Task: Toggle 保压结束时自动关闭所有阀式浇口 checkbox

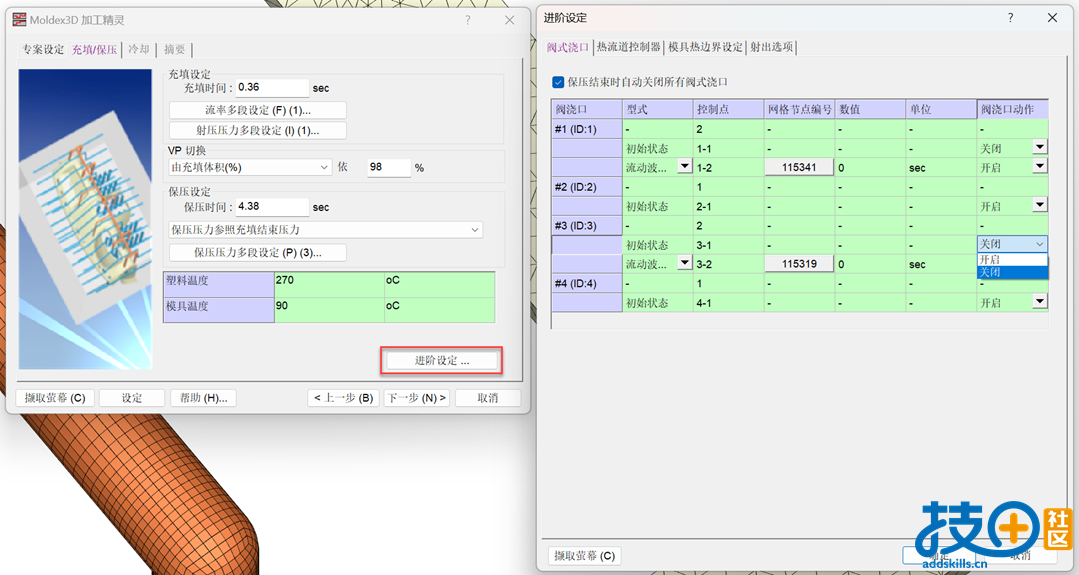Action: (558, 82)
